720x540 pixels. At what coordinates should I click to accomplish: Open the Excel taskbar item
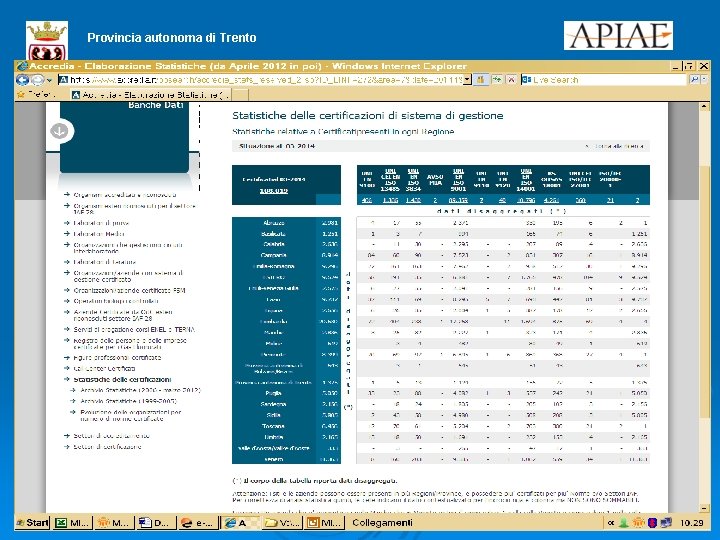pyautogui.click(x=73, y=523)
